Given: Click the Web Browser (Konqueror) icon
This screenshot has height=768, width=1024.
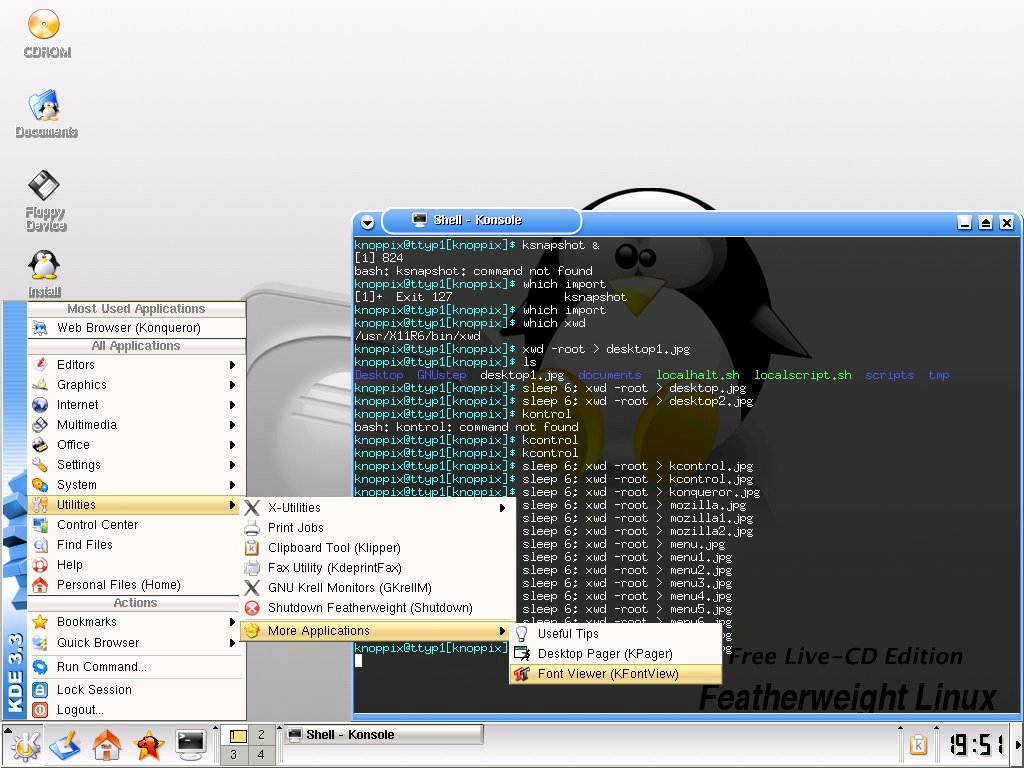Looking at the screenshot, I should (40, 328).
